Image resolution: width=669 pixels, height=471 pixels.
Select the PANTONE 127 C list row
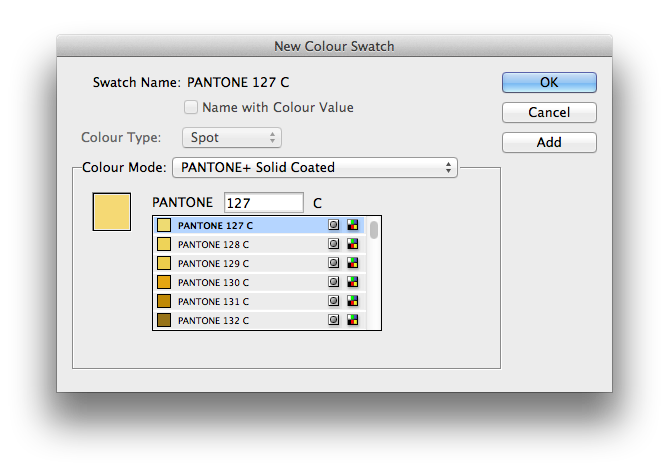[259, 225]
